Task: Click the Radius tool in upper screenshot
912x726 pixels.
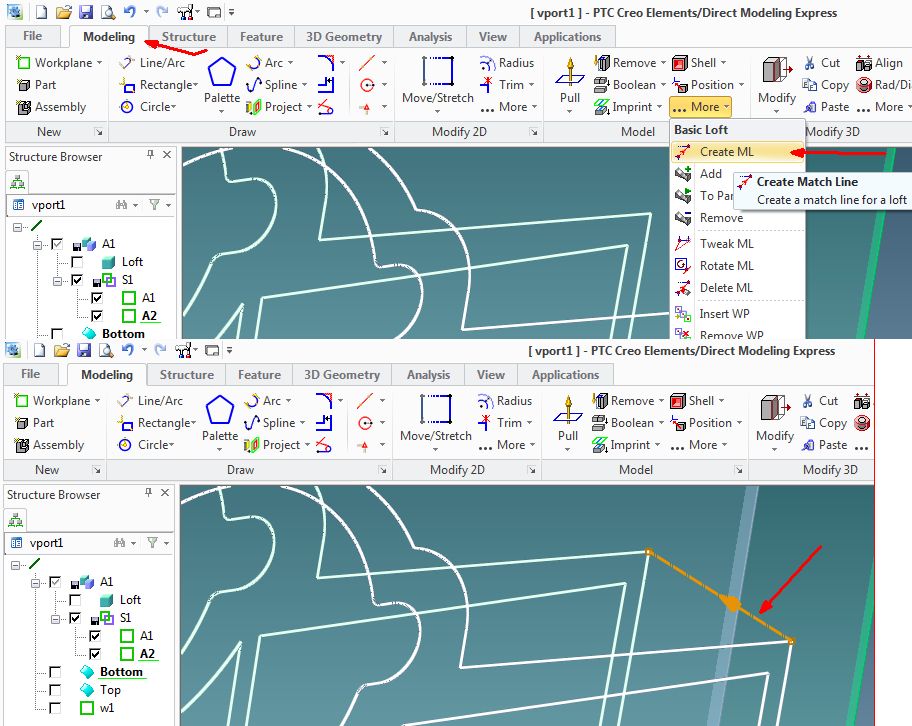Action: (507, 63)
